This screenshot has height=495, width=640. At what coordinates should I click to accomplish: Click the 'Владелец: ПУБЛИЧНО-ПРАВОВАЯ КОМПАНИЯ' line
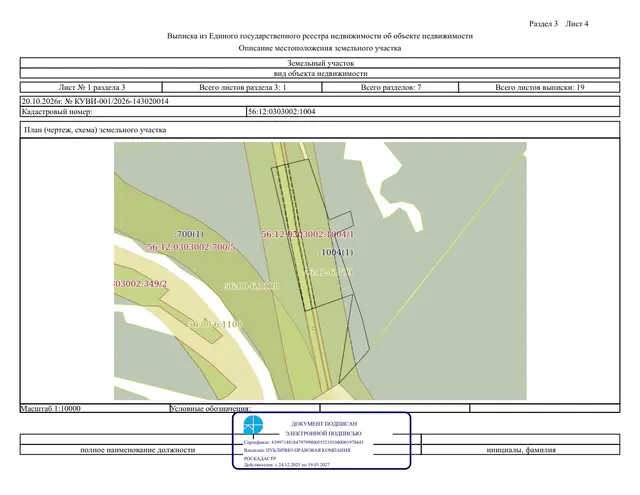[297, 450]
